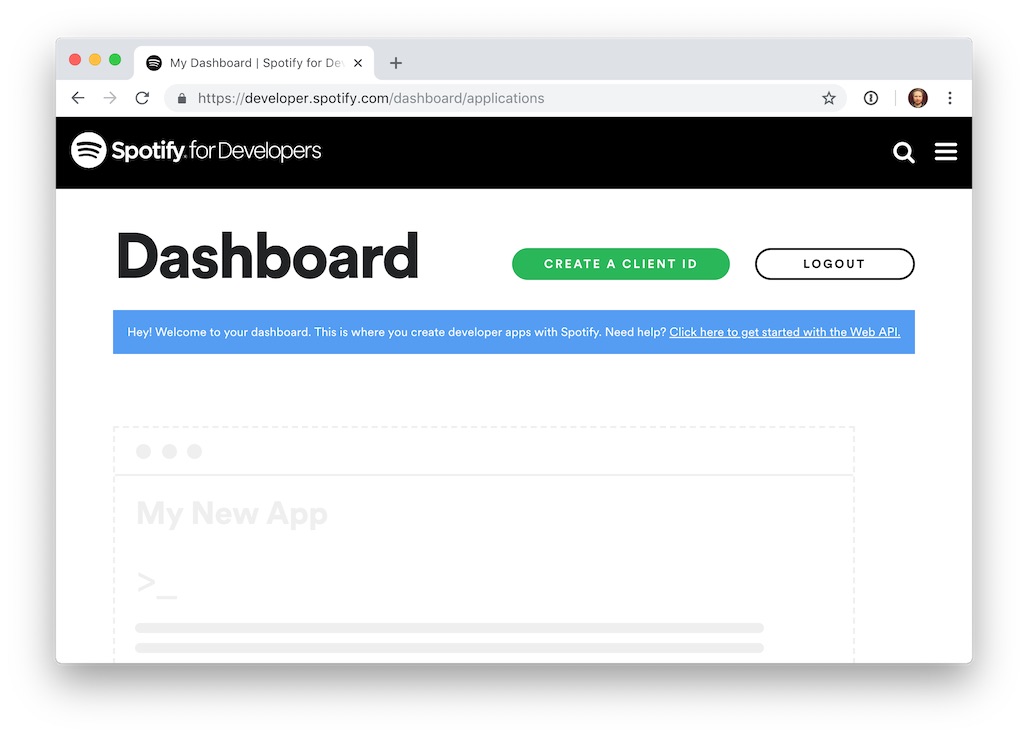This screenshot has height=737, width=1028.
Task: Click the extension icon beside the profile avatar
Action: tap(871, 98)
